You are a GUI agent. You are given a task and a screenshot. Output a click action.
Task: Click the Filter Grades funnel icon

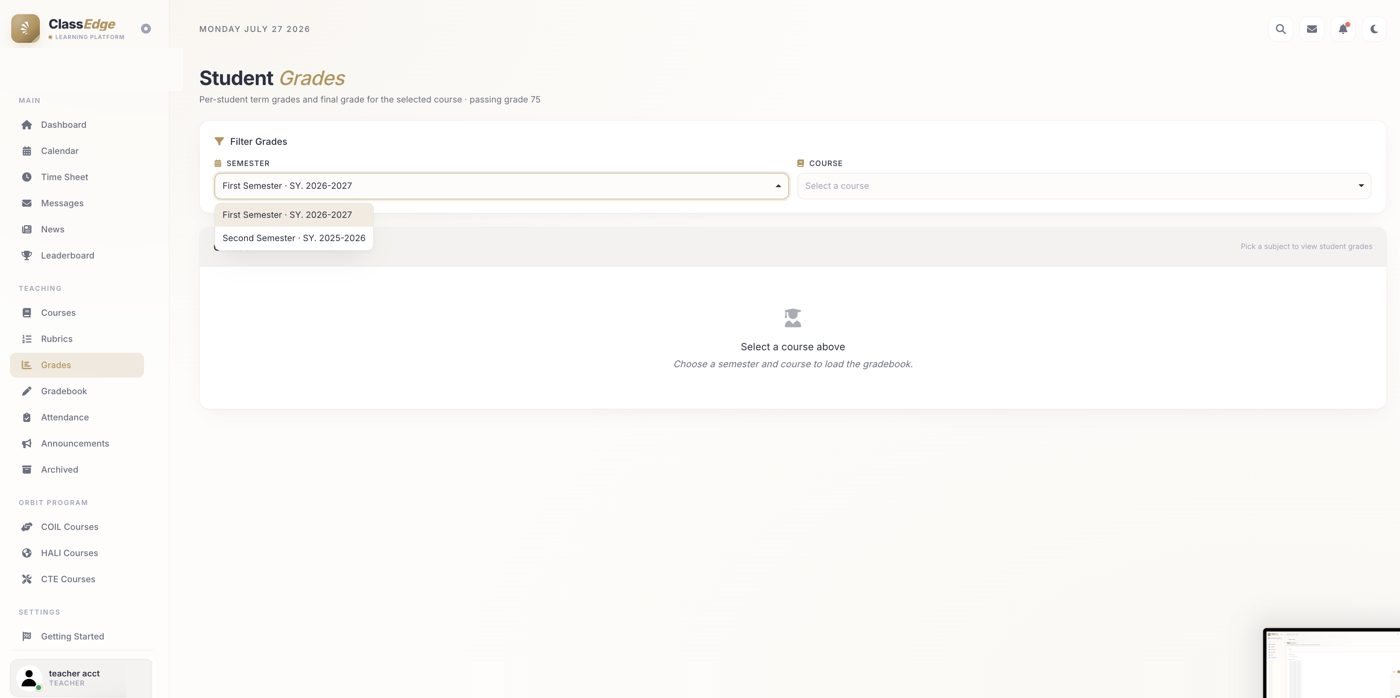219,142
